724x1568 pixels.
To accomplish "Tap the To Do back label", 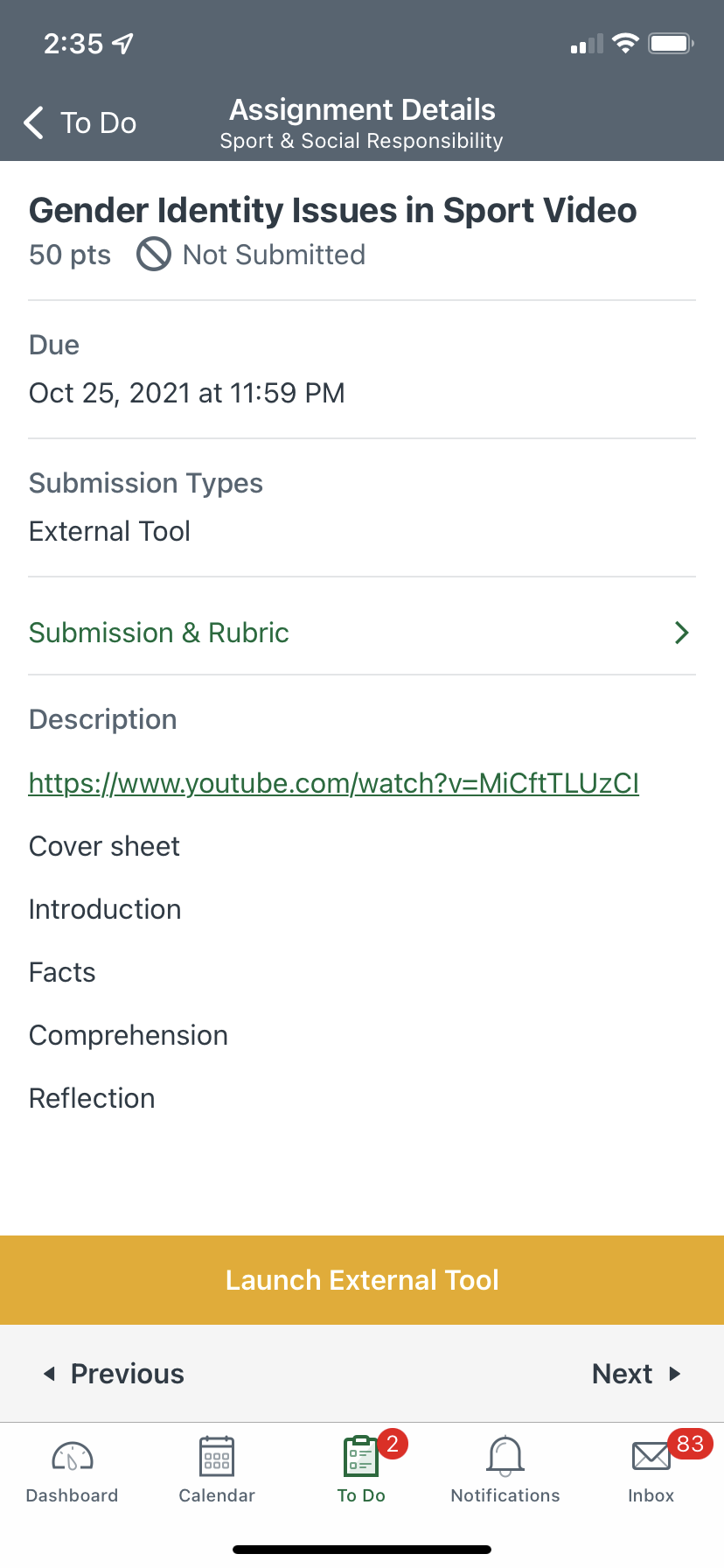I will [x=98, y=123].
